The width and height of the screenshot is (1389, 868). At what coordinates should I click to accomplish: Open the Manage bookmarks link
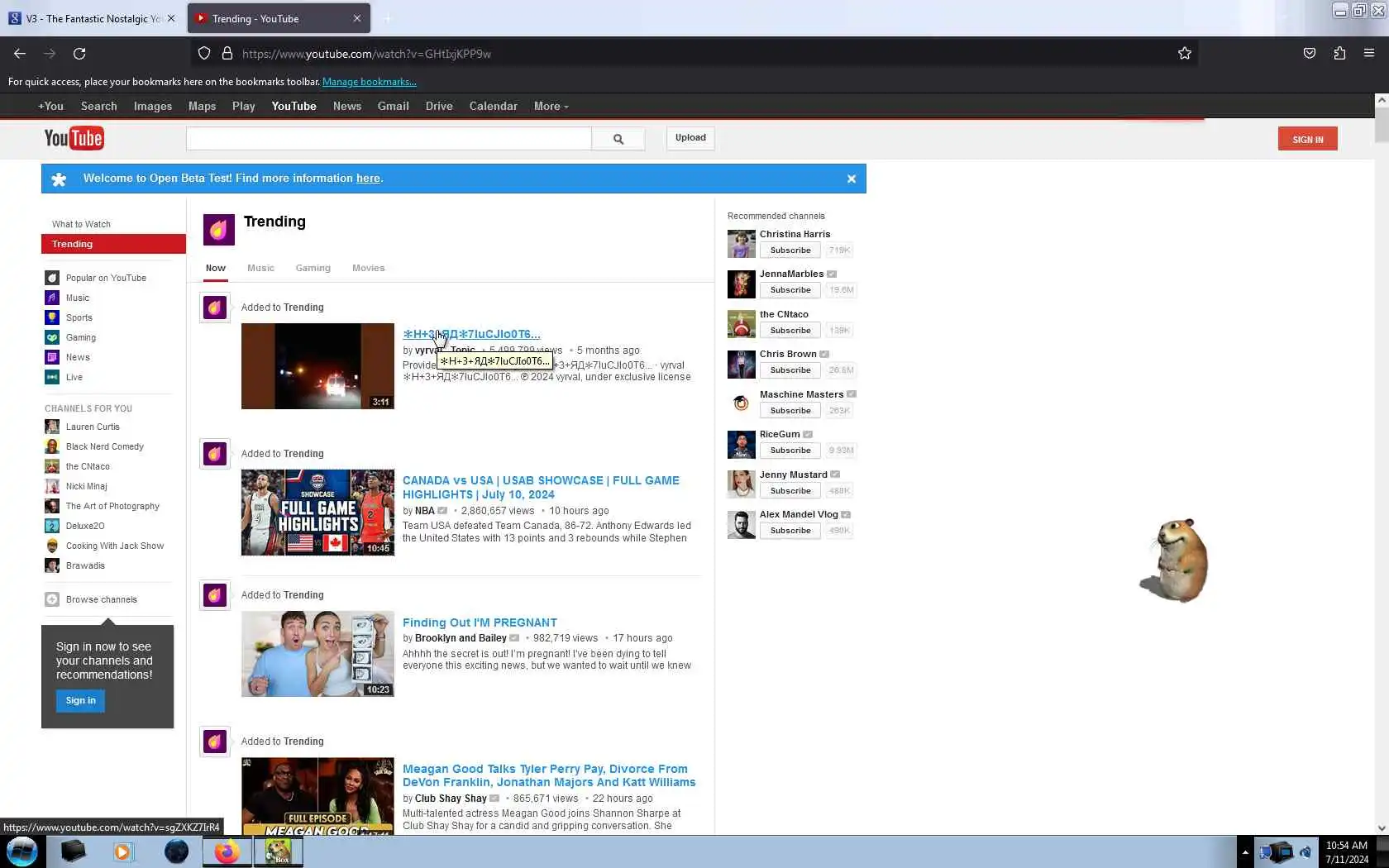tap(370, 82)
